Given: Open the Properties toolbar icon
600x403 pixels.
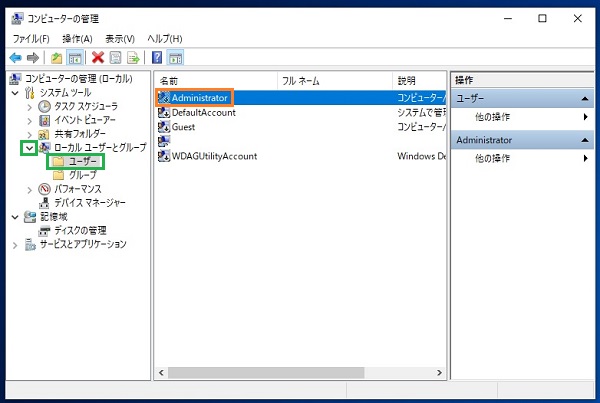Looking at the screenshot, I should 116,58.
